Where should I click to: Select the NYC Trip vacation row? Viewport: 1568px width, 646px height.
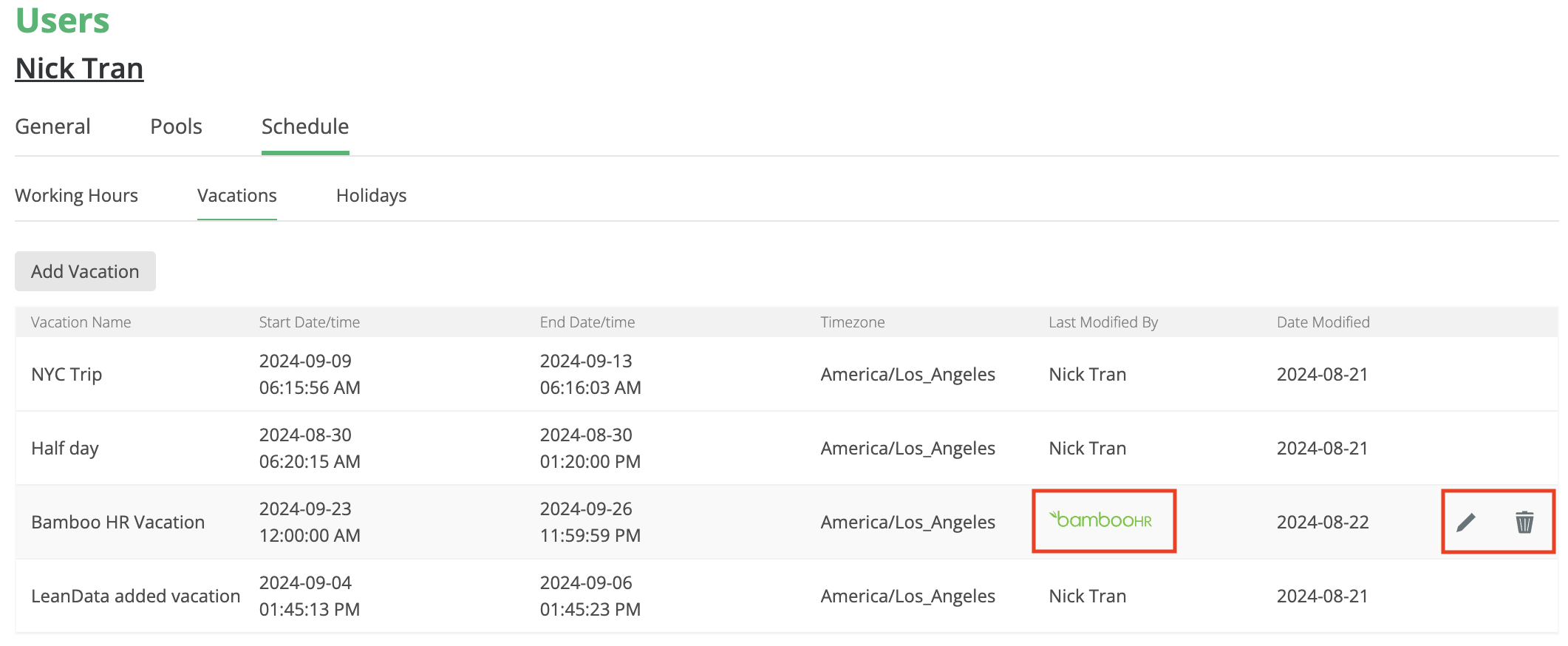67,375
